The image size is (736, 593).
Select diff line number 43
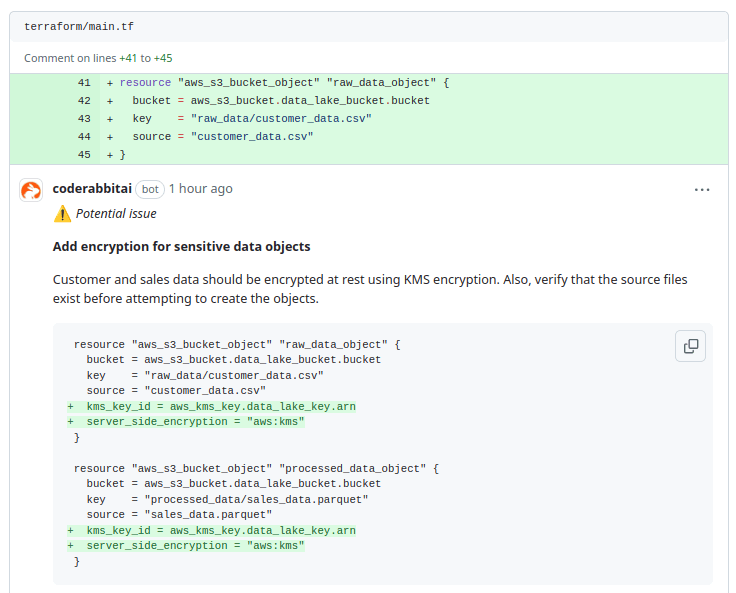pyautogui.click(x=84, y=118)
